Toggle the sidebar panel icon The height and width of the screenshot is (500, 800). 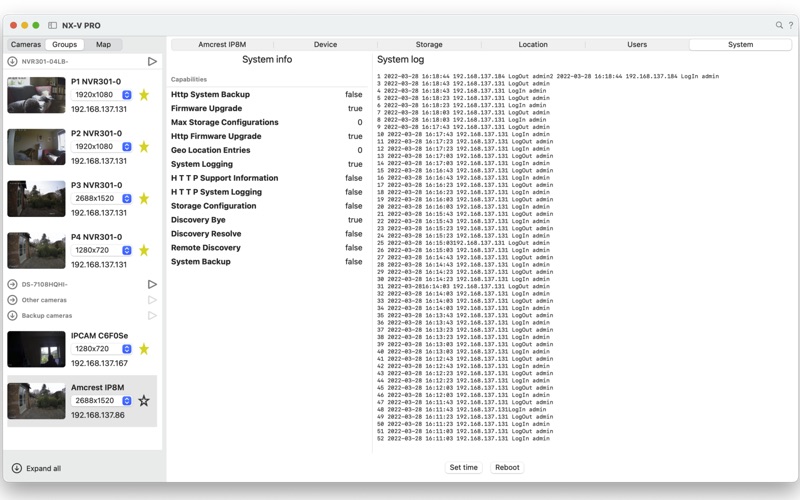tap(52, 25)
